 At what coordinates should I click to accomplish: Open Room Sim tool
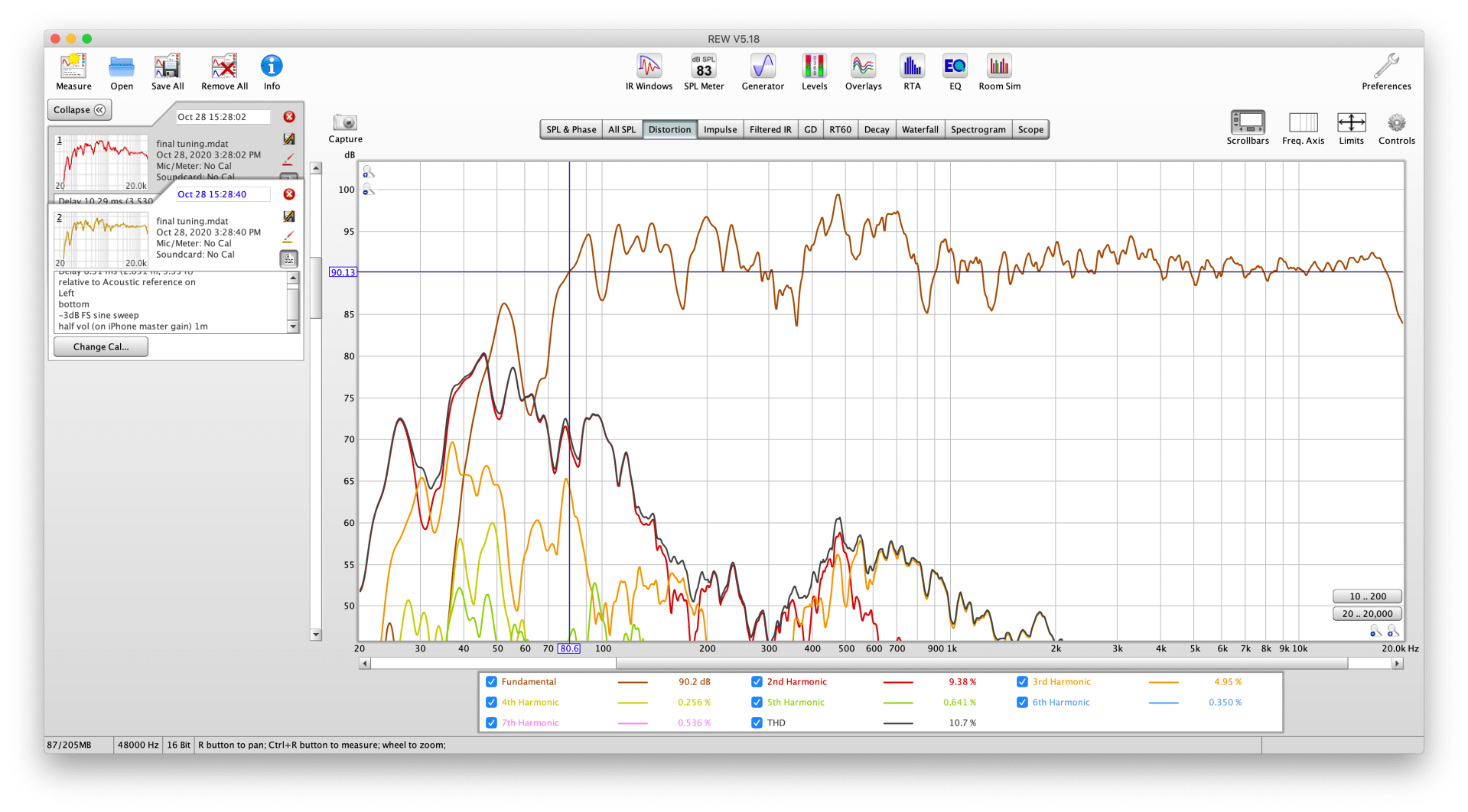coord(999,67)
